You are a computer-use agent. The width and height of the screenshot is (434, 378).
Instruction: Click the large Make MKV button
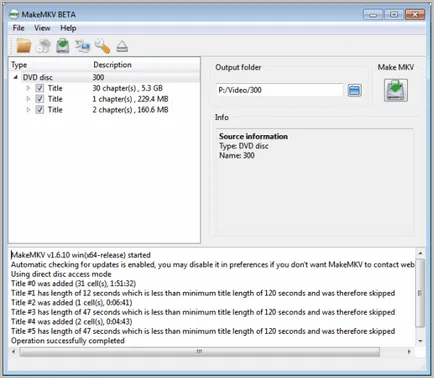click(x=396, y=90)
